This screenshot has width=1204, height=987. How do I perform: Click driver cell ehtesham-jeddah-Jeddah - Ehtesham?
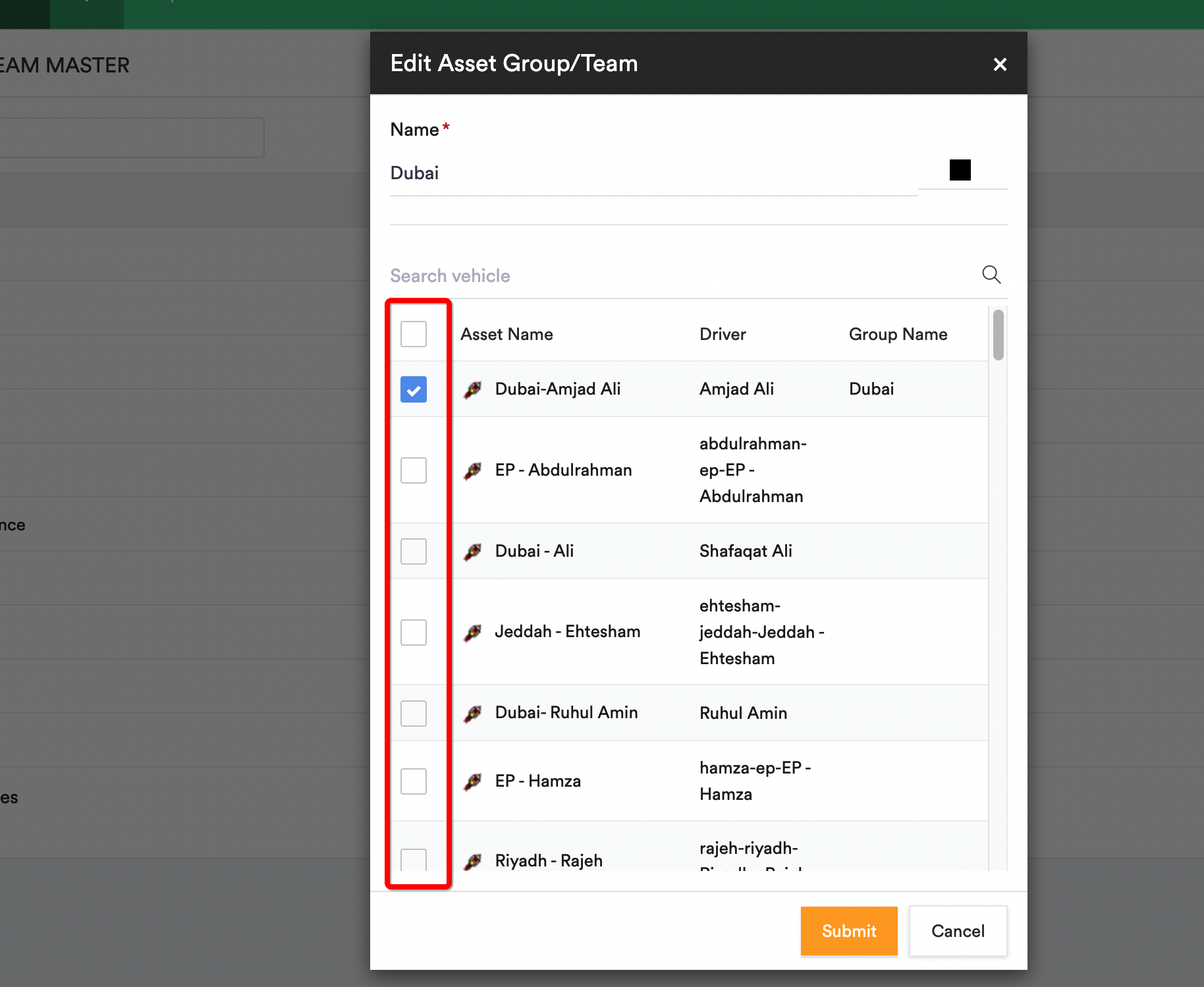pyautogui.click(x=762, y=632)
